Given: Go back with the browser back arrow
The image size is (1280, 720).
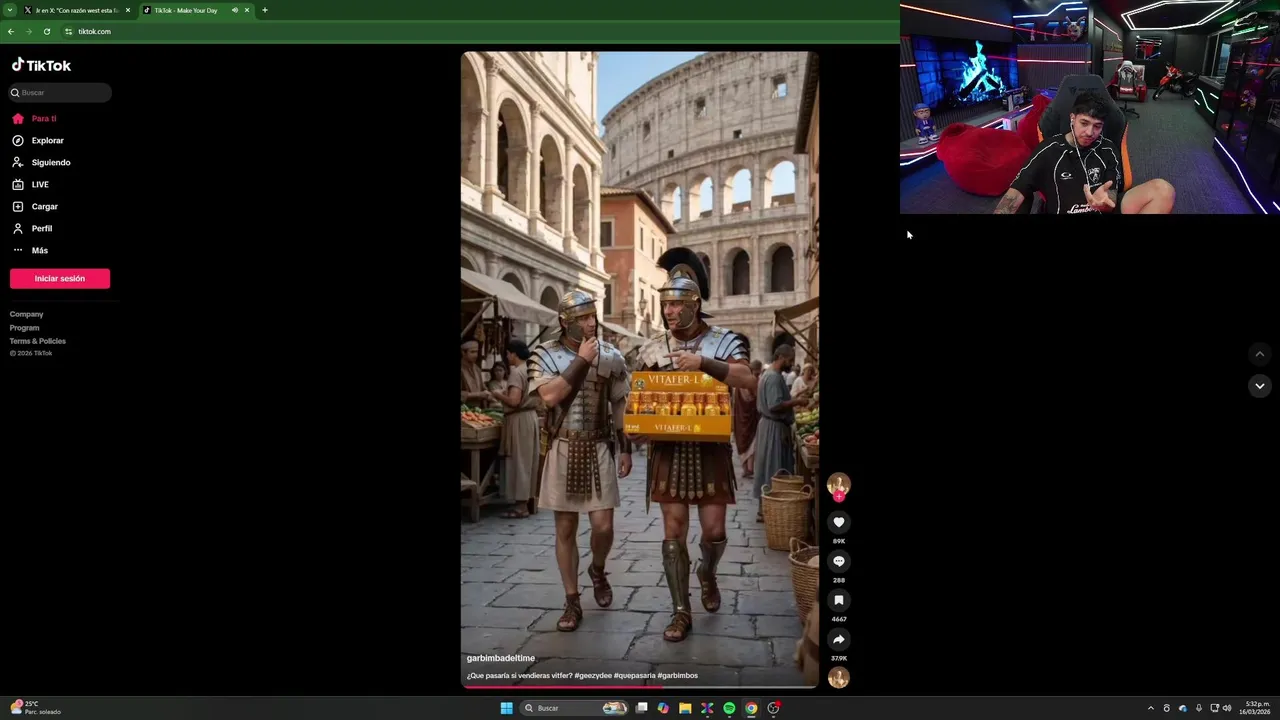Looking at the screenshot, I should (x=11, y=32).
